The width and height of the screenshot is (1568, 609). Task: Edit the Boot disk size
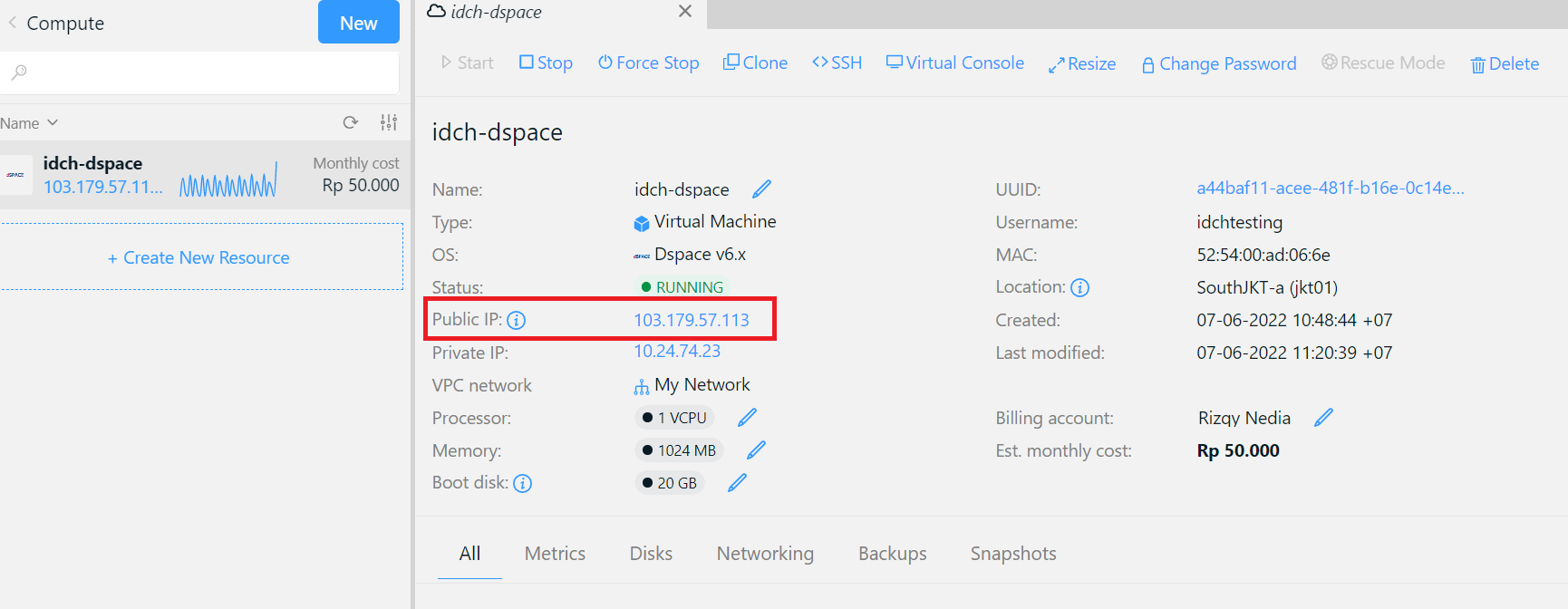(737, 483)
